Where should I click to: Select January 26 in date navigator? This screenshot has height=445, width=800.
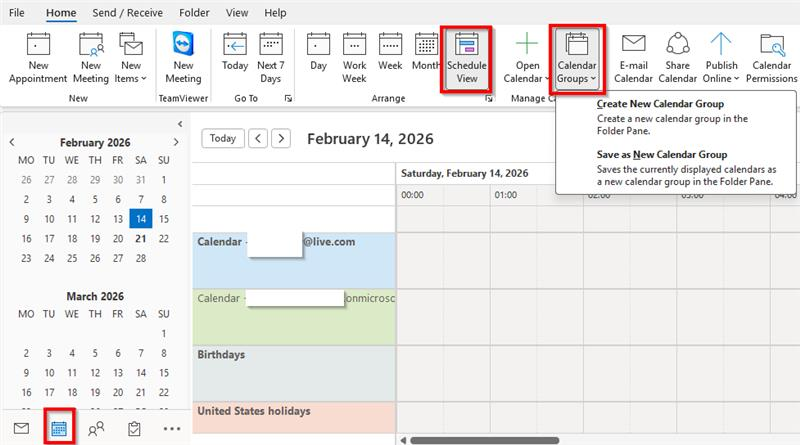tap(26, 180)
